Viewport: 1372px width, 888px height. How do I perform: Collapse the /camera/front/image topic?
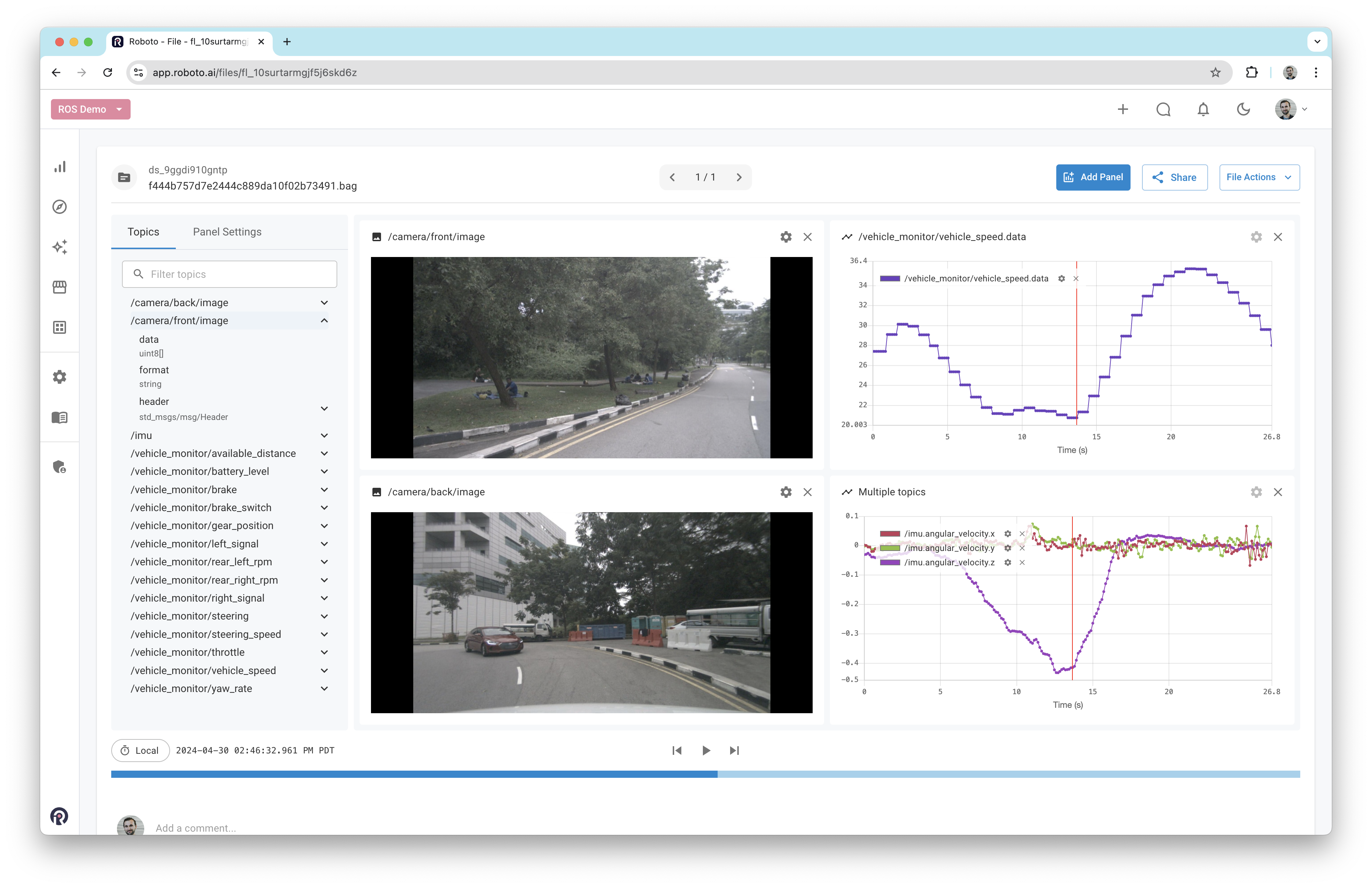click(x=324, y=321)
